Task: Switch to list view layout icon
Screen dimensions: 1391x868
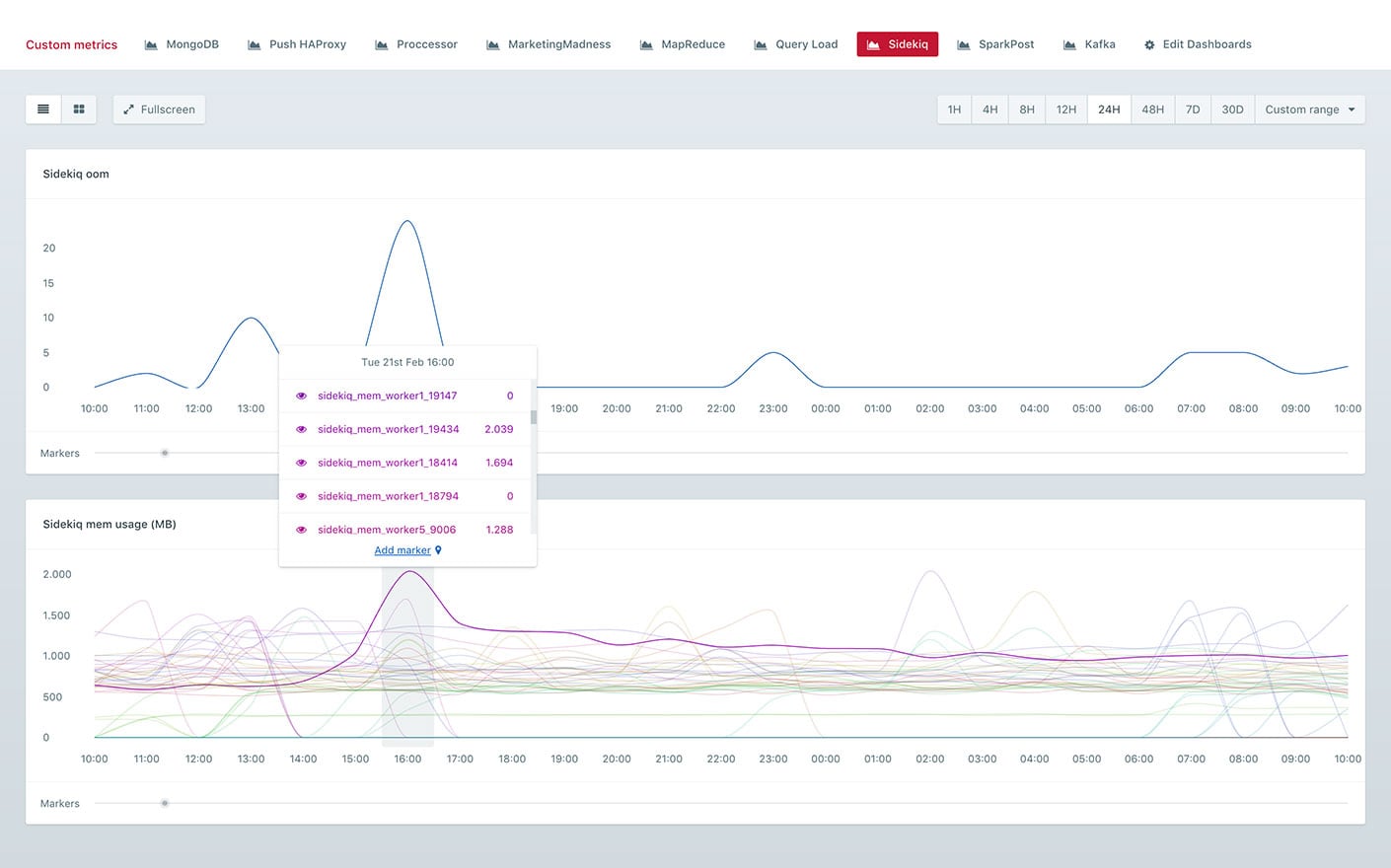Action: coord(43,109)
